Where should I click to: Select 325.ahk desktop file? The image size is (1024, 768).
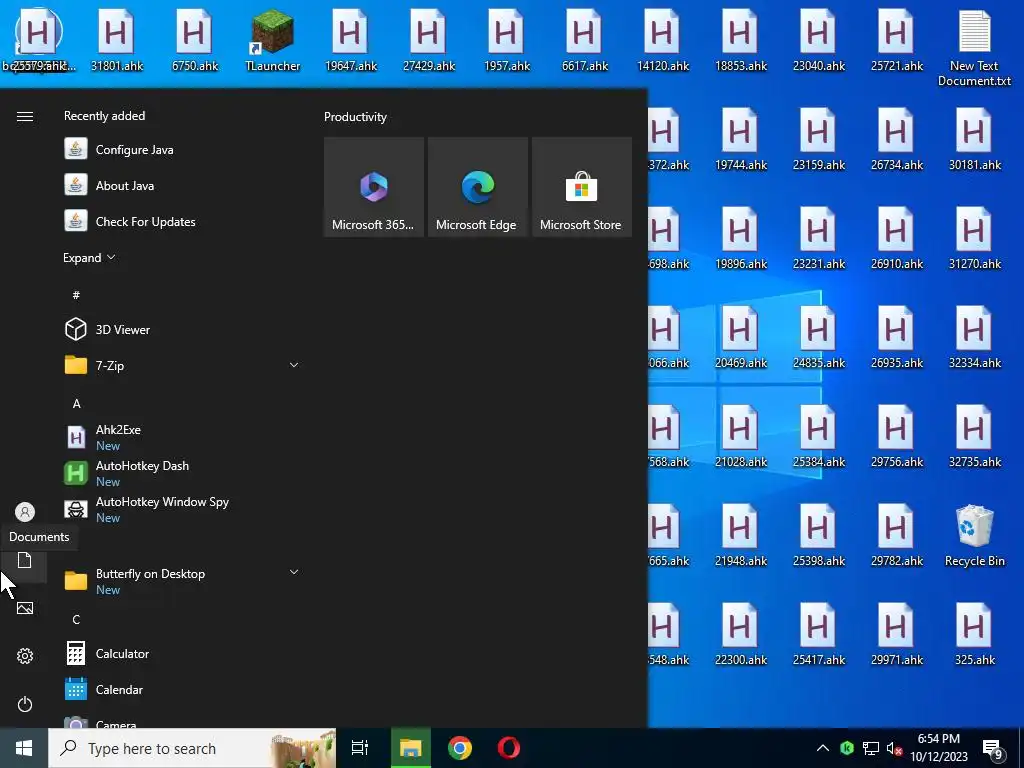(974, 635)
